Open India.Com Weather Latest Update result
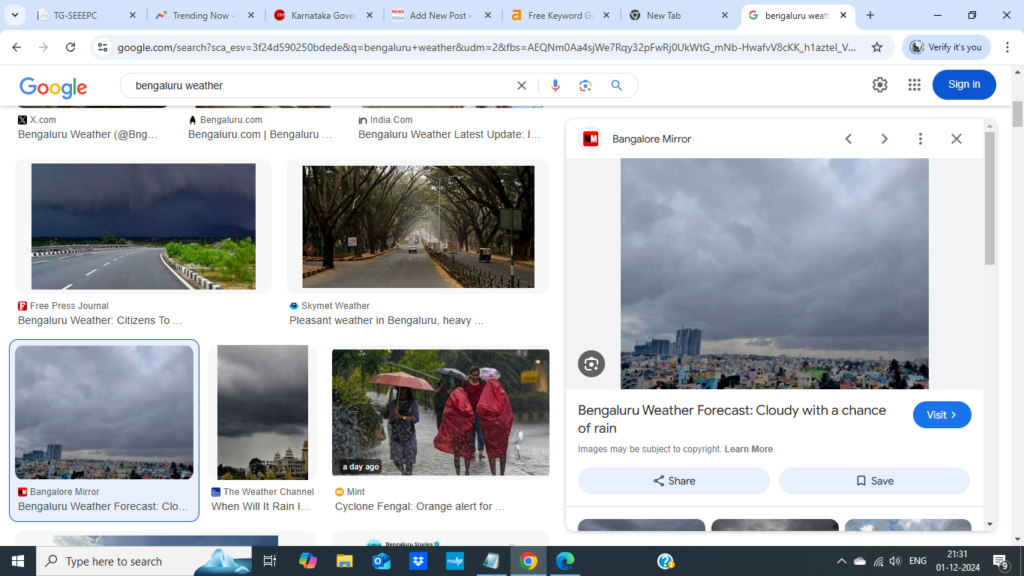The width and height of the screenshot is (1024, 576). coord(449,135)
